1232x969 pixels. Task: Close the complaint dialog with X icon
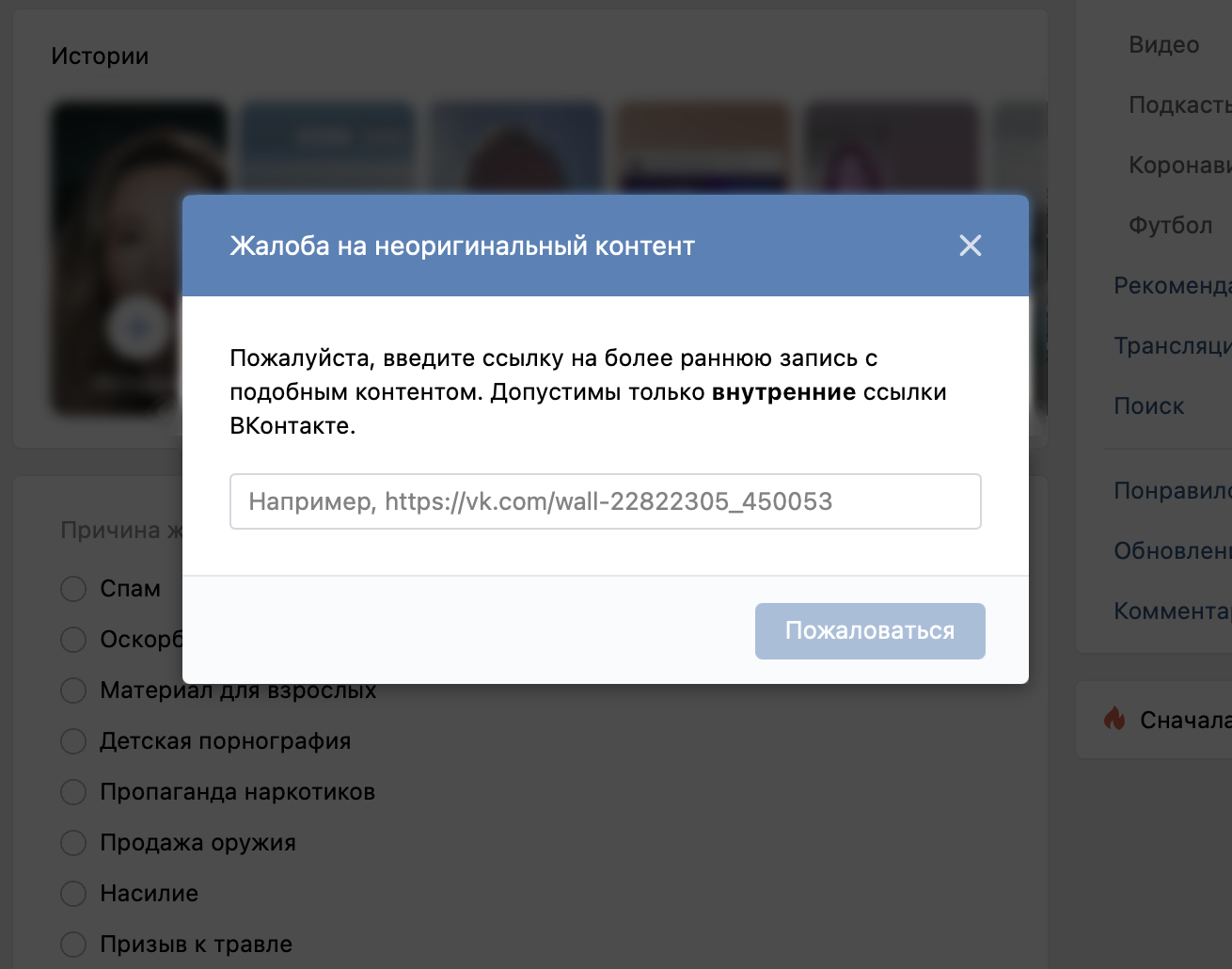point(970,246)
